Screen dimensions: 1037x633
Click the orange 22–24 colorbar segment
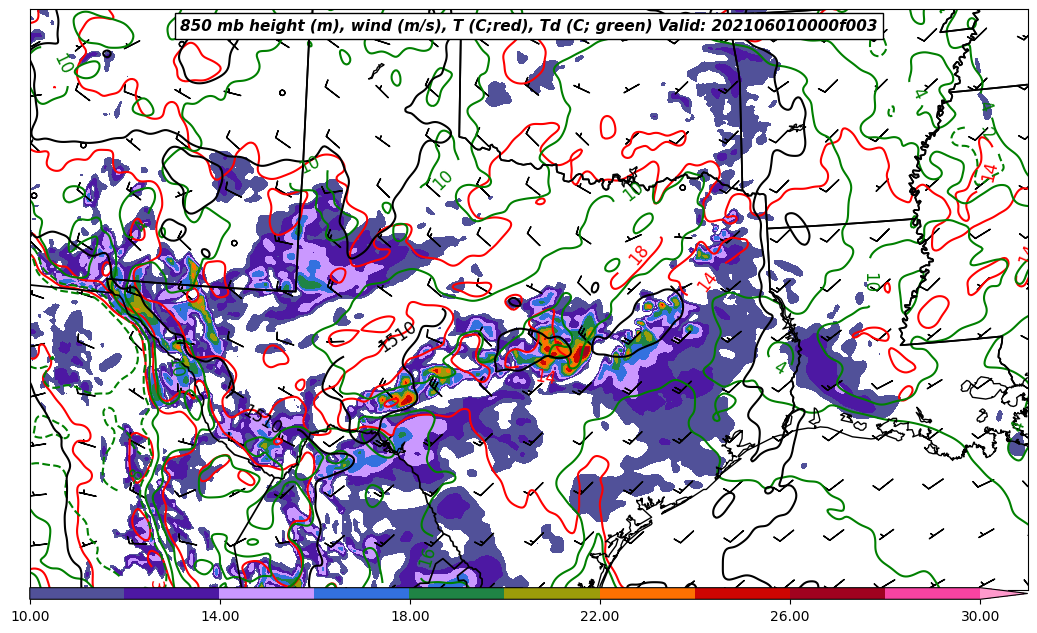pyautogui.click(x=647, y=593)
